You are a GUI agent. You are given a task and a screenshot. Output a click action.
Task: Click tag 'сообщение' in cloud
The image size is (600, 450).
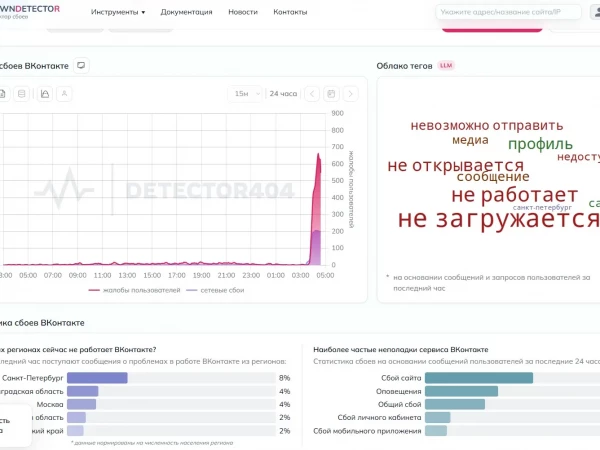pyautogui.click(x=493, y=176)
